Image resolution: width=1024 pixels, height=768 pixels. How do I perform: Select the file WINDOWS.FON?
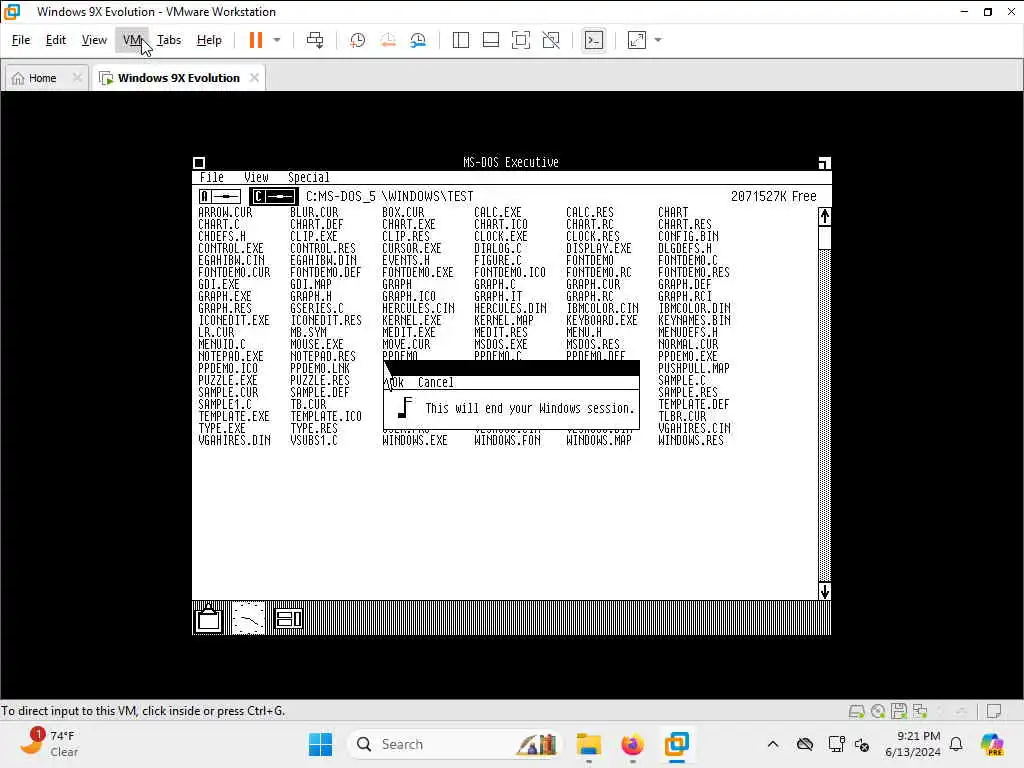tap(507, 440)
